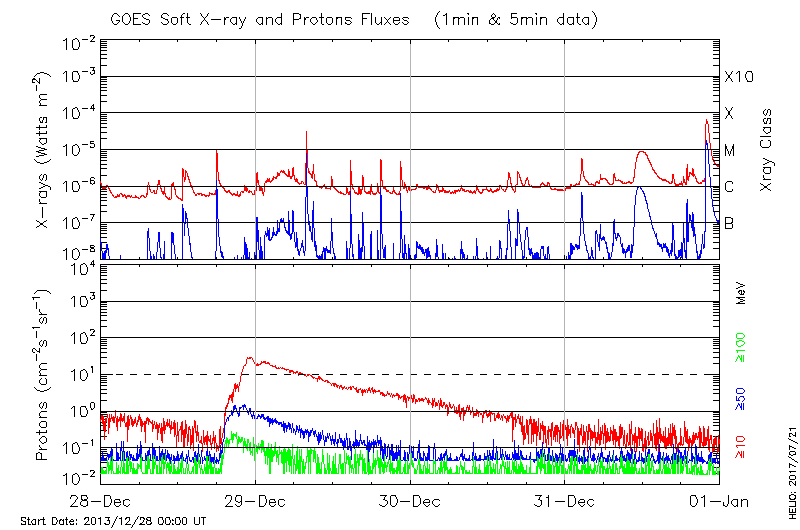Viewport: 800px width, 530px height.
Task: Click the X10 class label
Action: pyautogui.click(x=737, y=77)
